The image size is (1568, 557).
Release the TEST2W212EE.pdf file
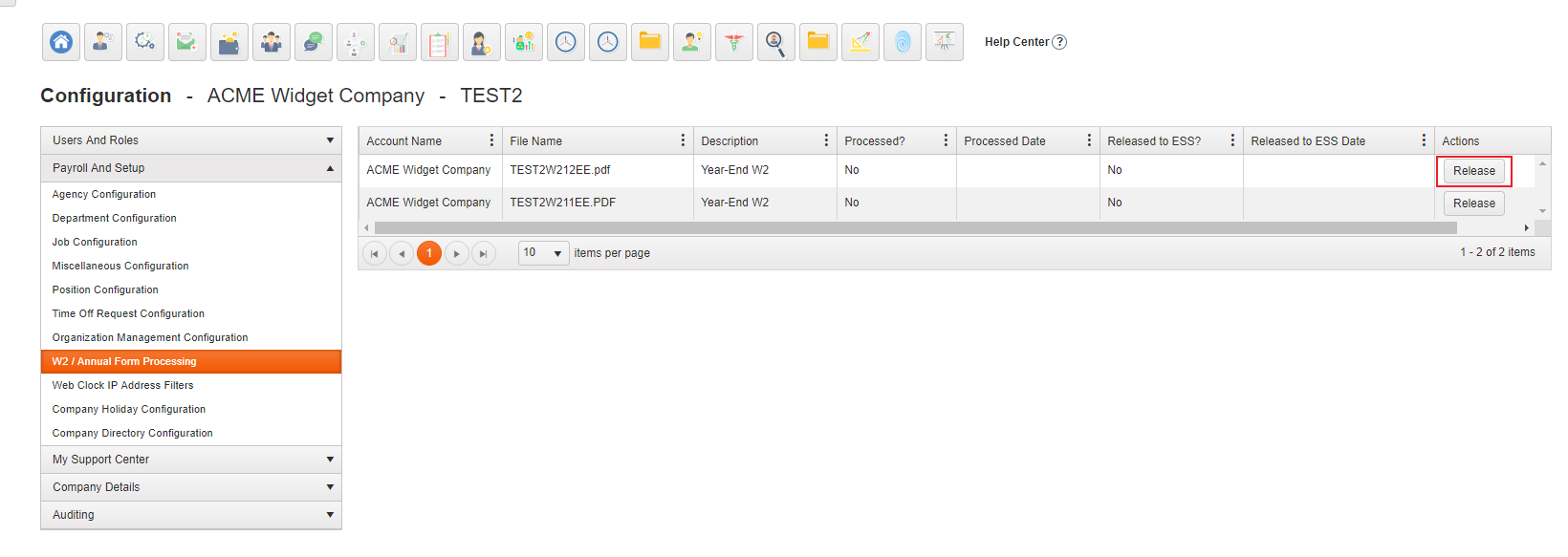point(1474,171)
